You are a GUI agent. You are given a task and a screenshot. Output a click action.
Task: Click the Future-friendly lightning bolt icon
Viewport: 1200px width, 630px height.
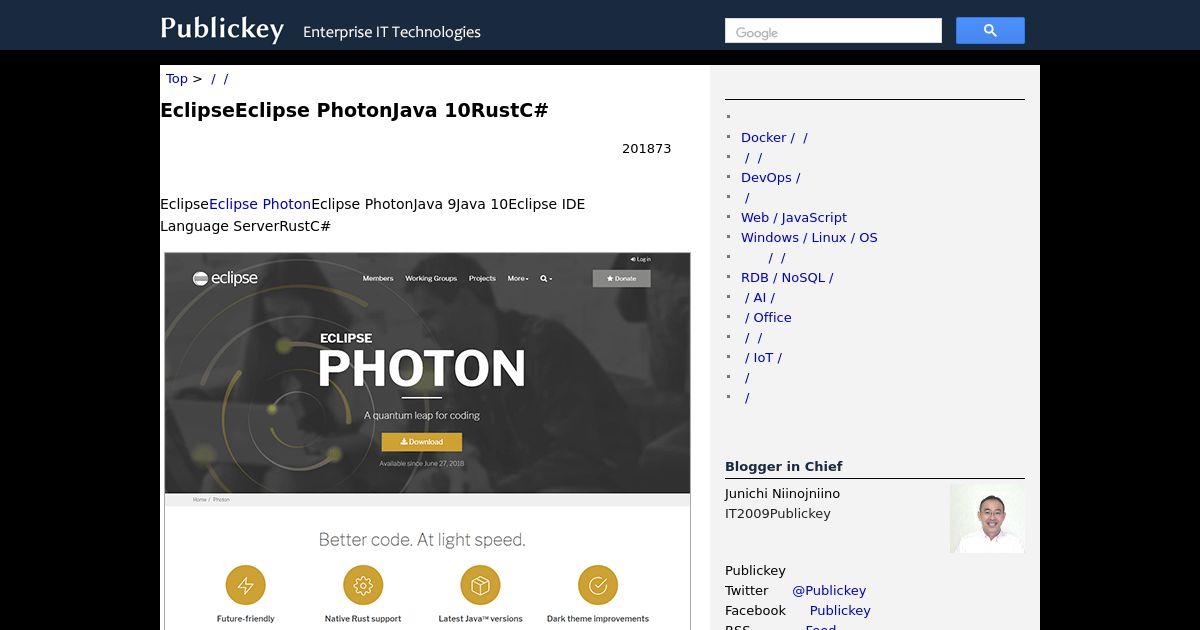tap(245, 586)
